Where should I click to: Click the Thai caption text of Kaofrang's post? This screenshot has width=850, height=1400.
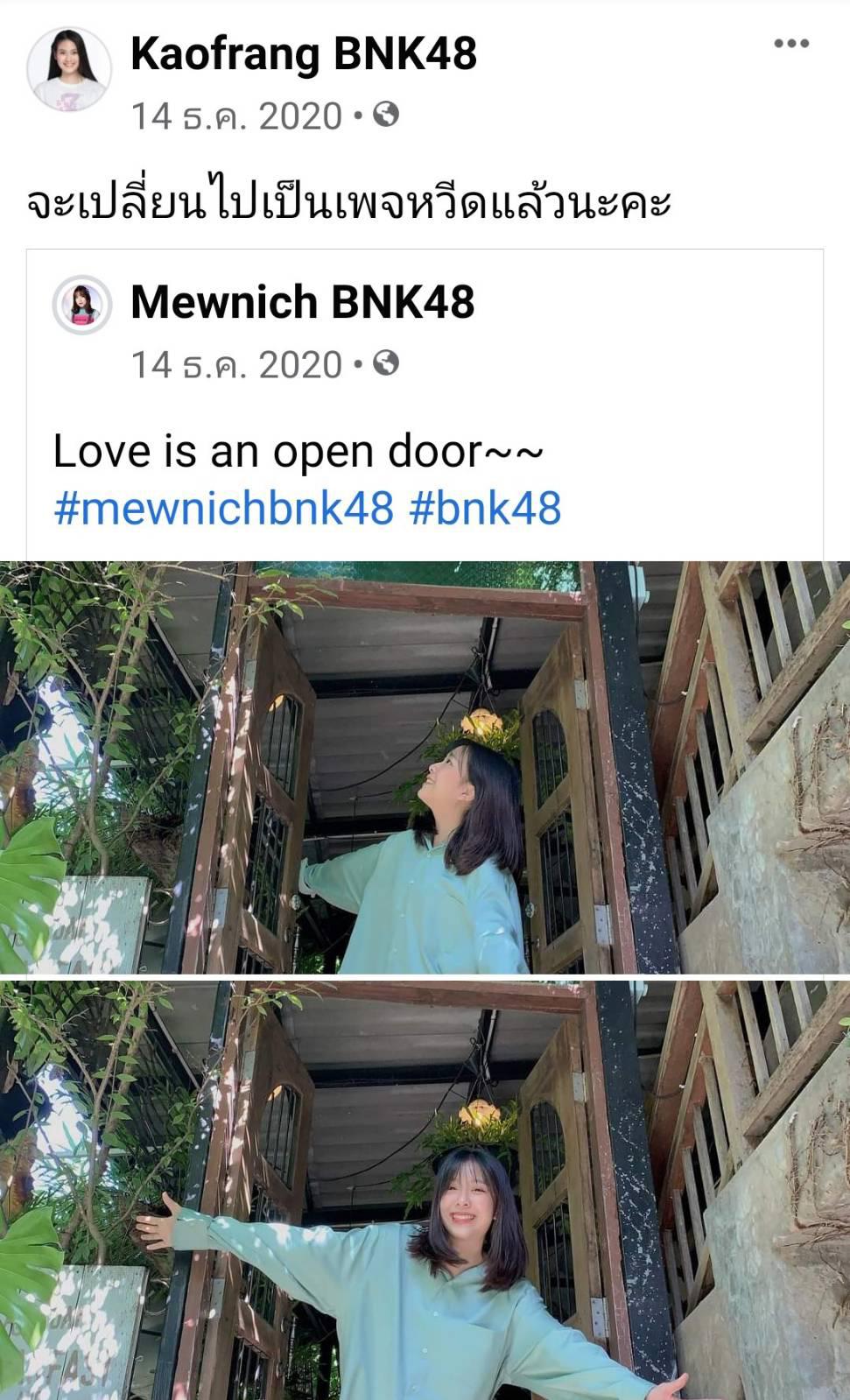[348, 202]
